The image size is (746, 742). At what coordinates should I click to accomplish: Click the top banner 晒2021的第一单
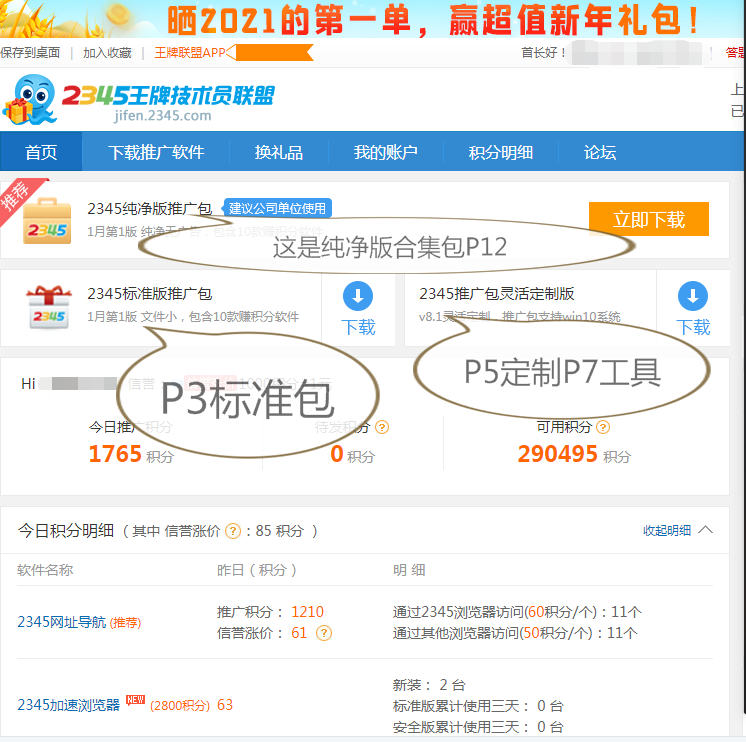click(372, 19)
